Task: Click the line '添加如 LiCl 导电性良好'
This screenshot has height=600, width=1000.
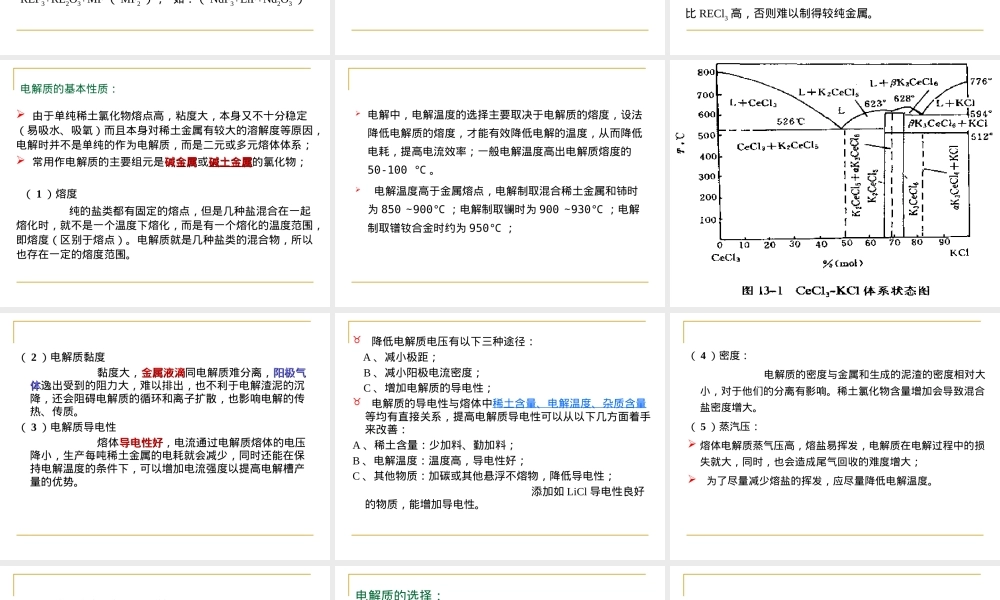Action: point(588,492)
